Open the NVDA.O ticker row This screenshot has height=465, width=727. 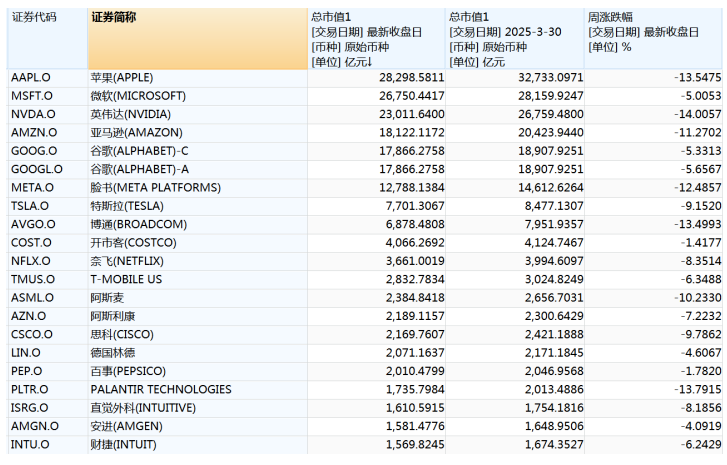32,114
